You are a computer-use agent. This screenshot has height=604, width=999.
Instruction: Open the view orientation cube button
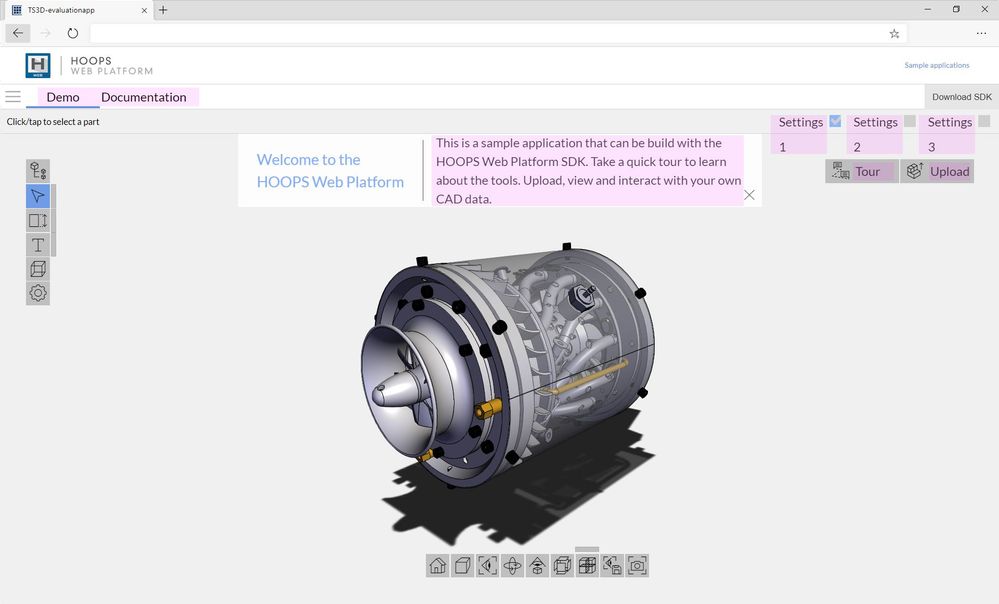(x=463, y=565)
